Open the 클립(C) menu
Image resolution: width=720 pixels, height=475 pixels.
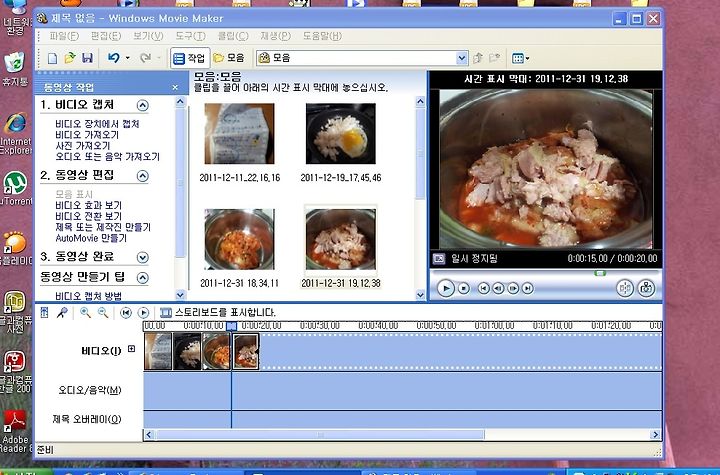click(x=233, y=36)
